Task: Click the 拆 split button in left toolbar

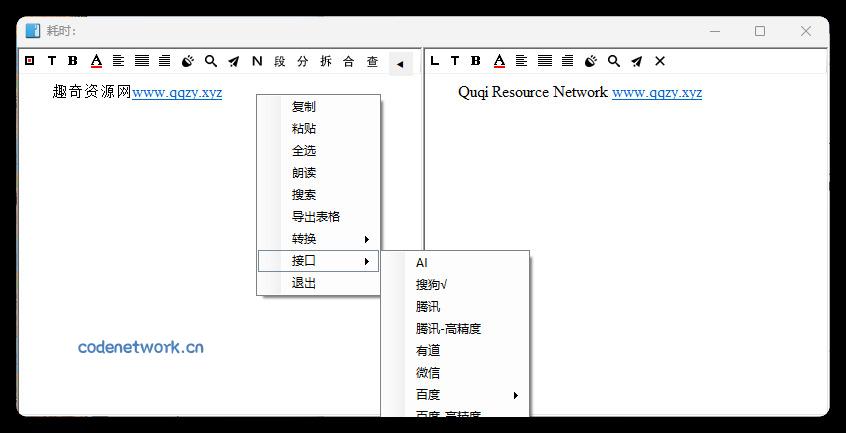Action: 326,61
